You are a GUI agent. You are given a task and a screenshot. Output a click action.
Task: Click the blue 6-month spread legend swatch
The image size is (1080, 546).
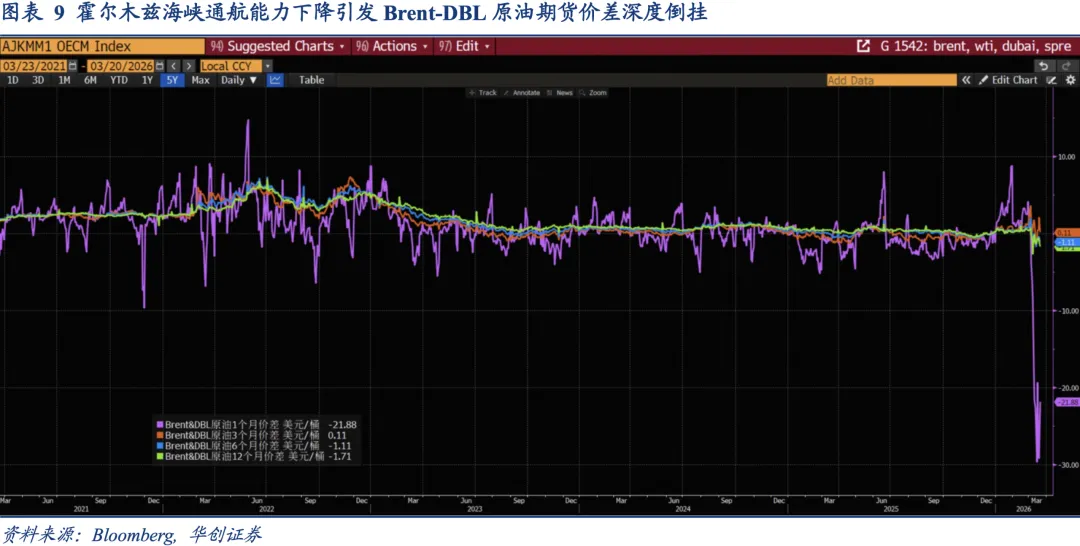click(x=160, y=445)
